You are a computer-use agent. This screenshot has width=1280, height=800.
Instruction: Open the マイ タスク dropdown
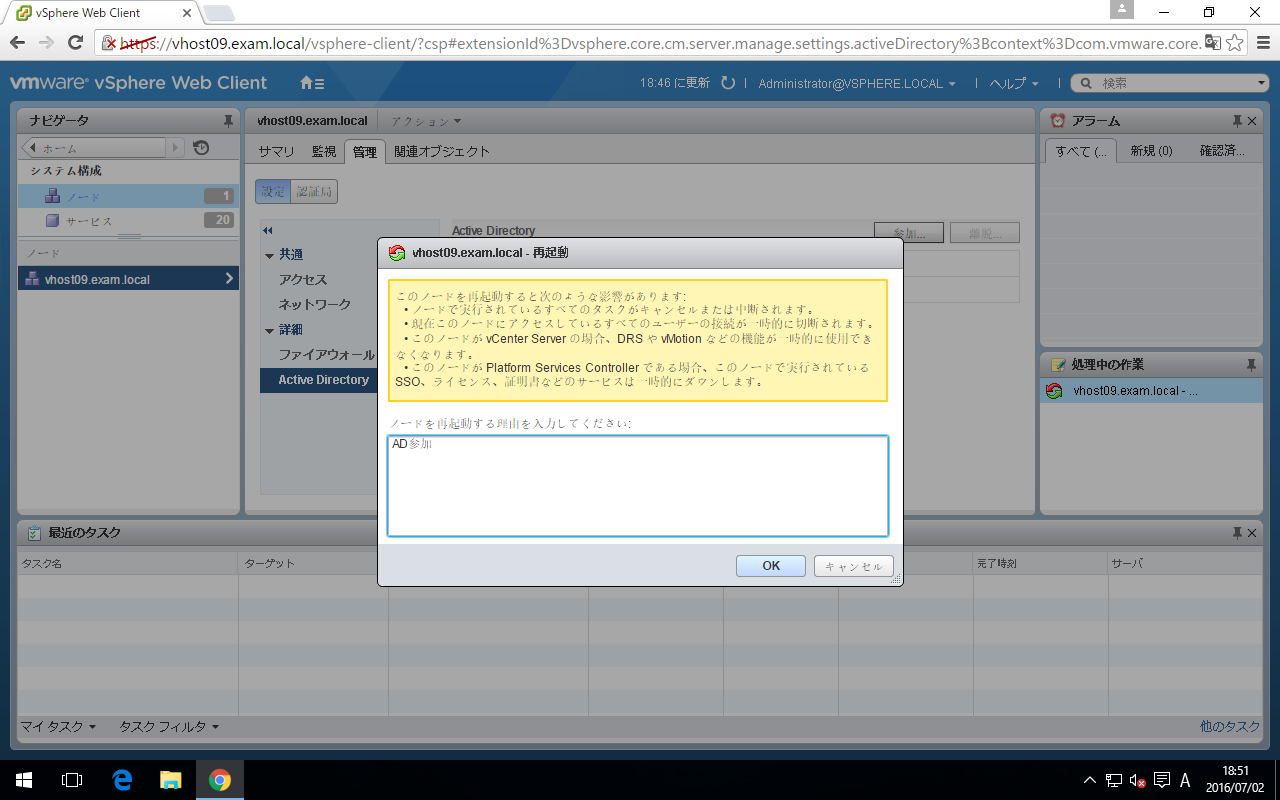[x=58, y=726]
